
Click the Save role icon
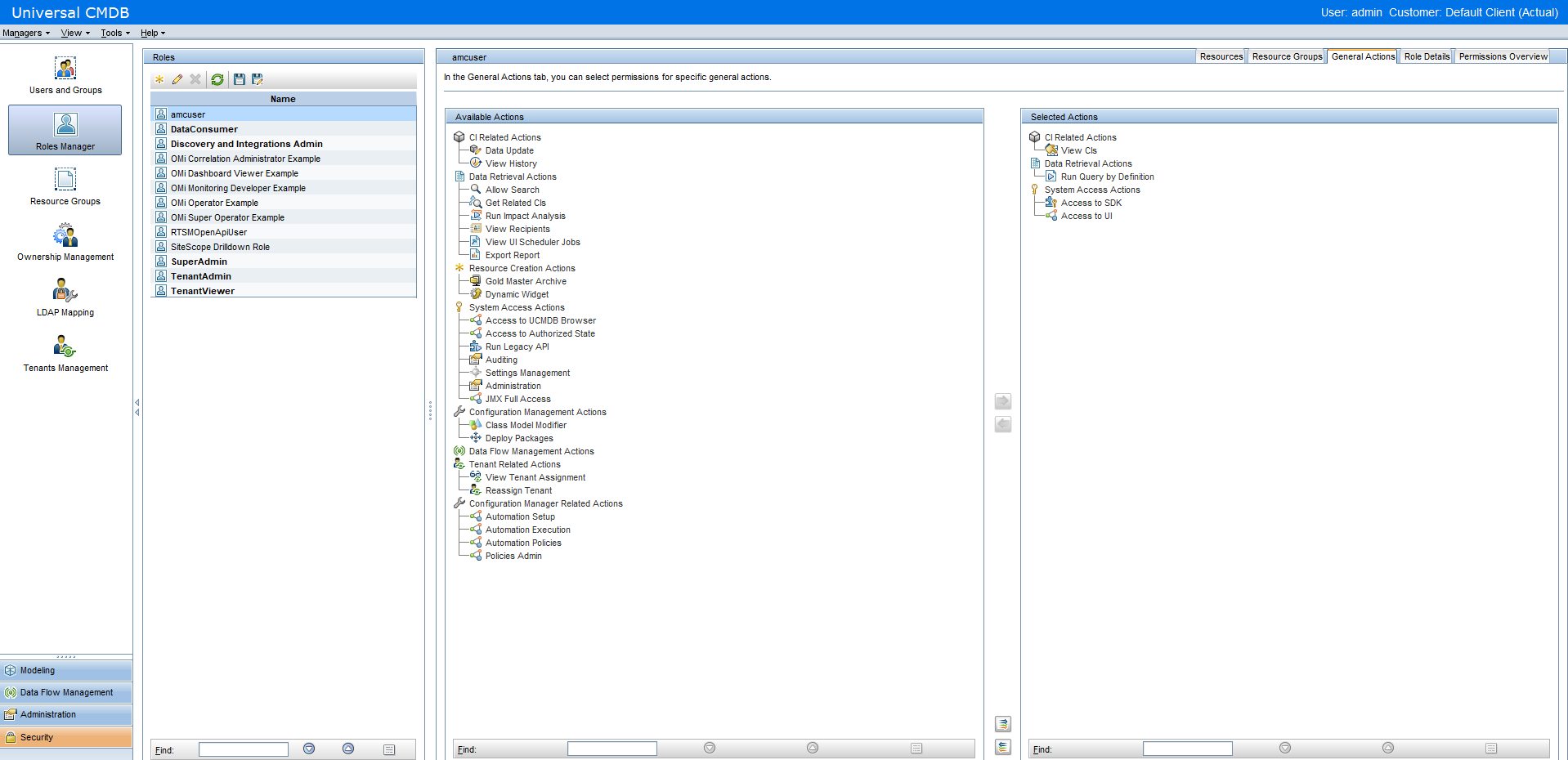[x=240, y=79]
